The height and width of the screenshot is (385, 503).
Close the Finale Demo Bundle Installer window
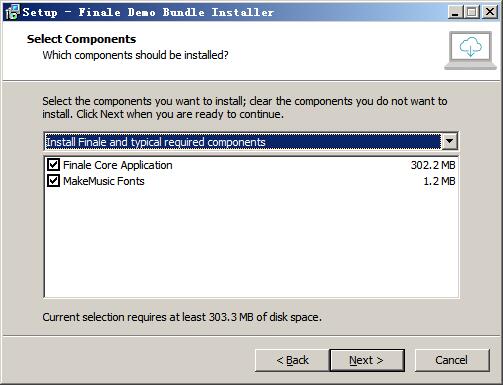(490, 12)
